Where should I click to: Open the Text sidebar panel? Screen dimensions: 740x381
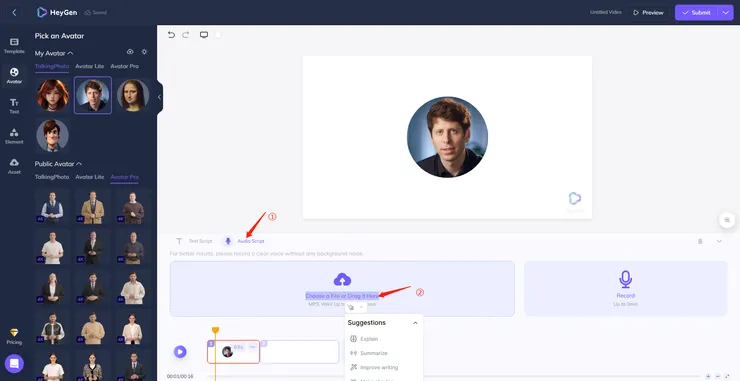point(14,106)
